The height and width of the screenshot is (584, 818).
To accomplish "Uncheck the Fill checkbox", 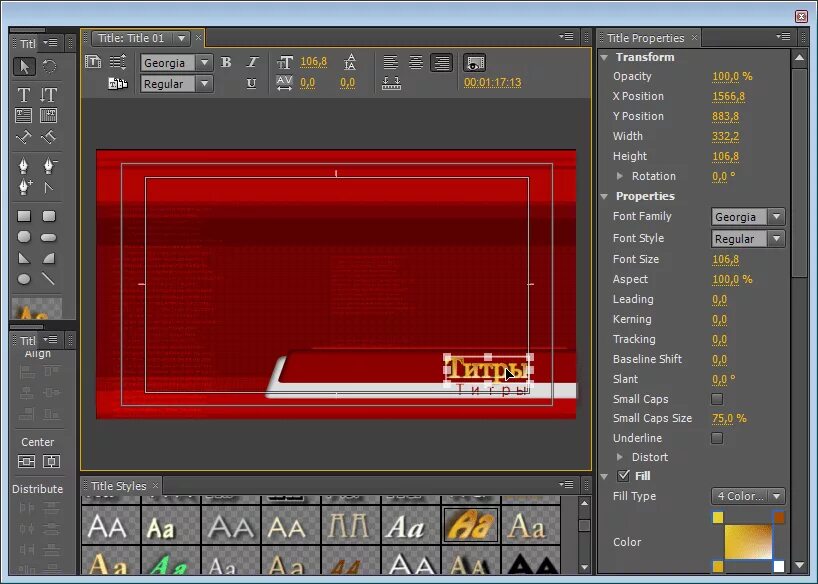I will tap(623, 475).
